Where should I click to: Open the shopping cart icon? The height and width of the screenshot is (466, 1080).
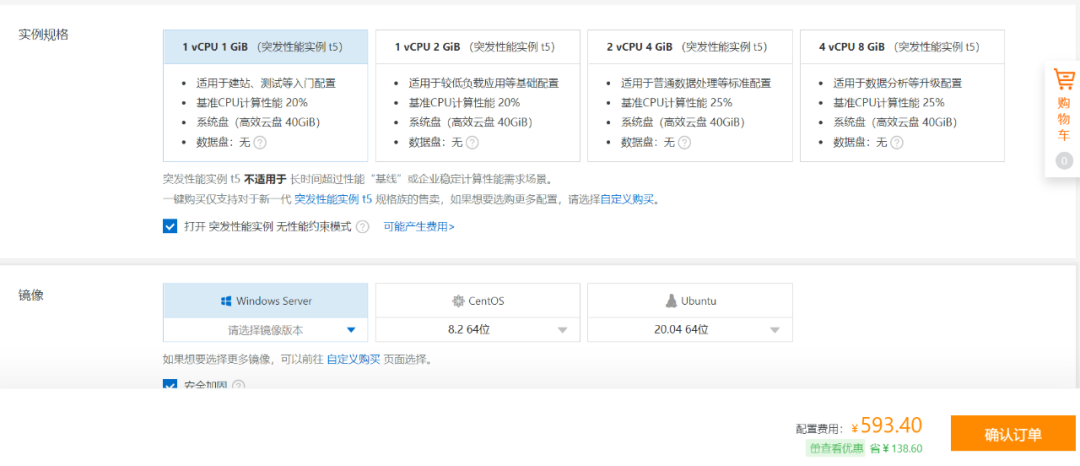(x=1064, y=79)
